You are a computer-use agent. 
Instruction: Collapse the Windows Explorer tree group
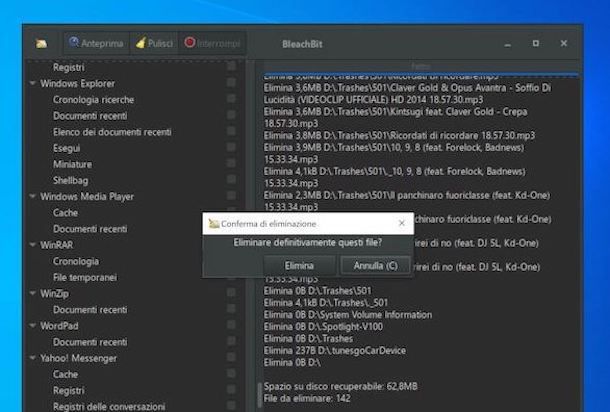click(x=33, y=83)
